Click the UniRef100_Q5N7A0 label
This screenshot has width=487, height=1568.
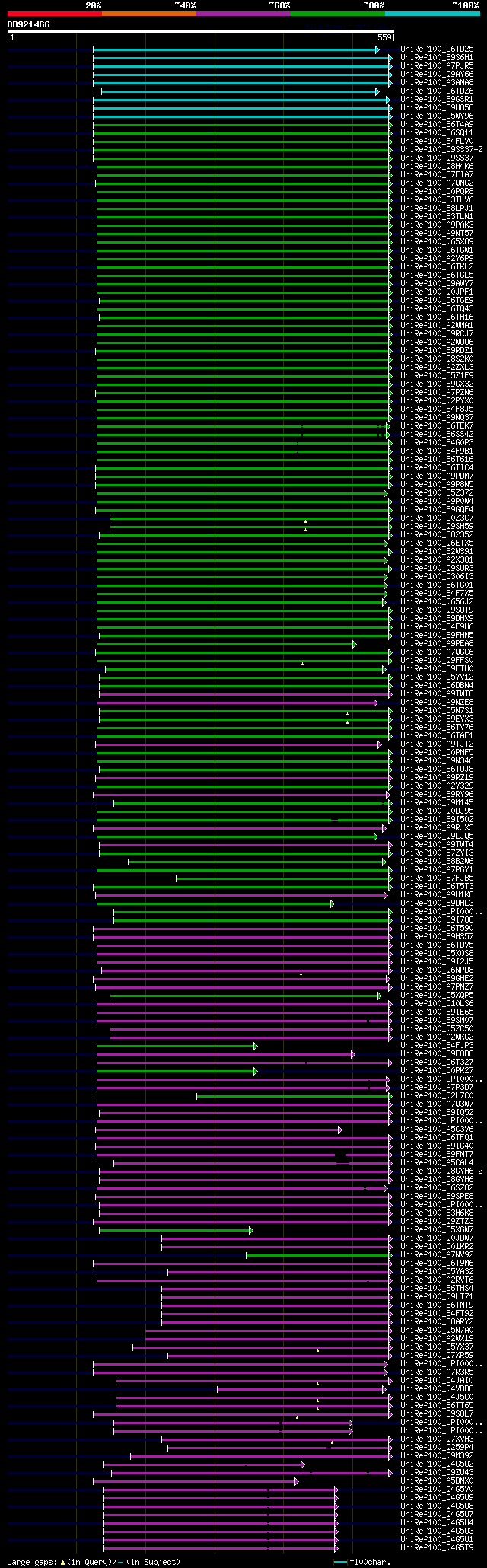pyautogui.click(x=437, y=1331)
